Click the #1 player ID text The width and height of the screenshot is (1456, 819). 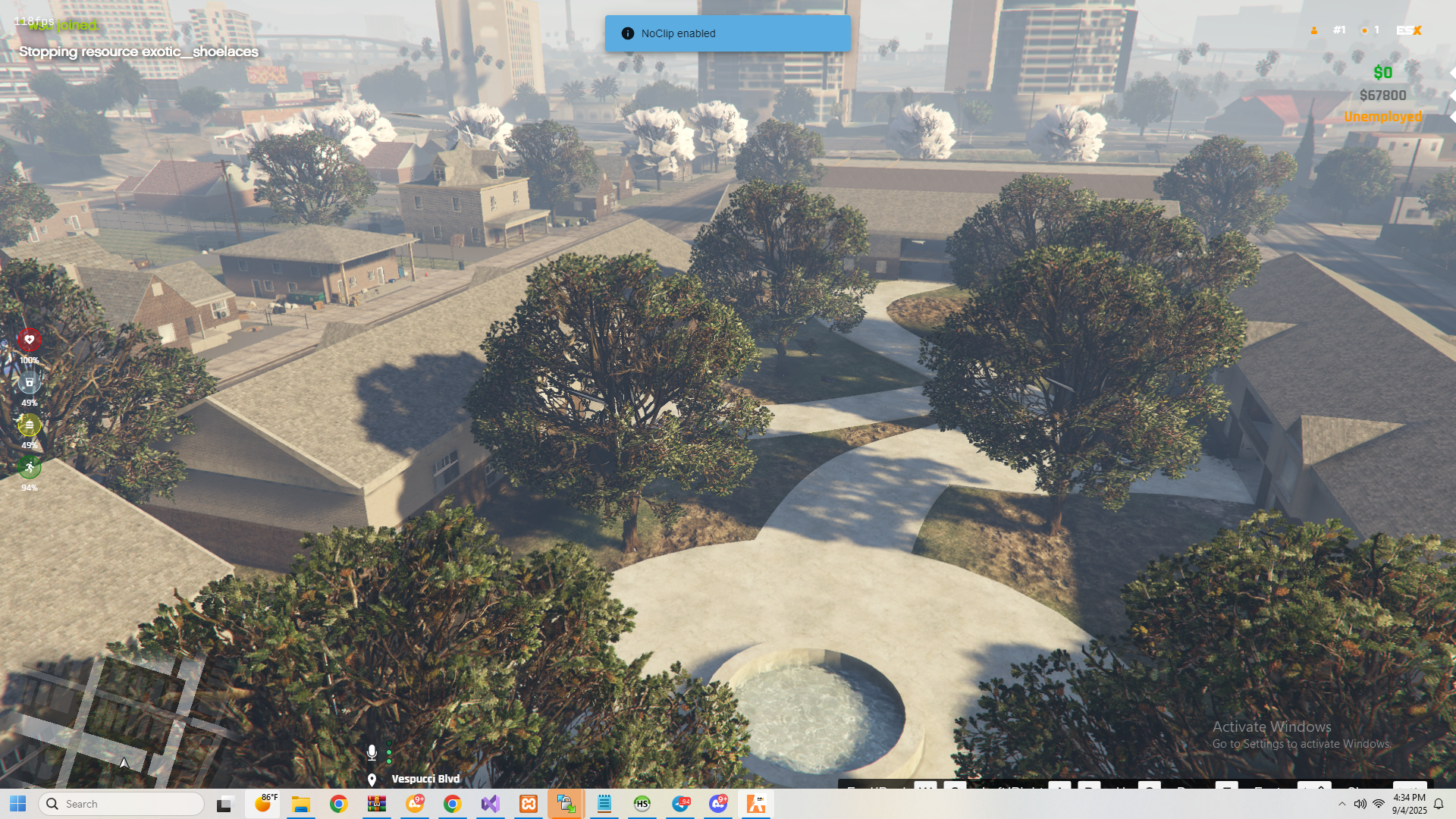(1339, 30)
